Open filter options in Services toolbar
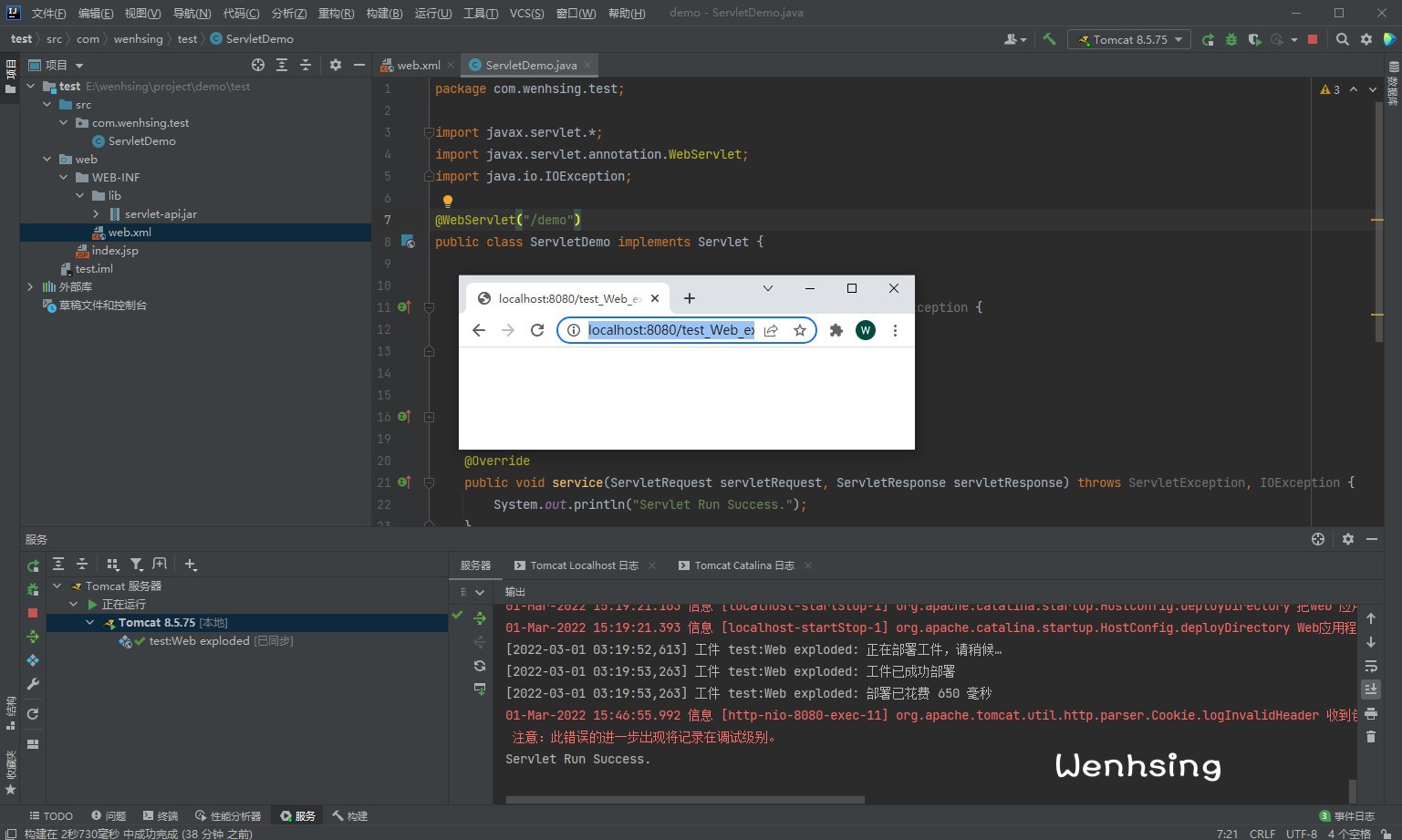The height and width of the screenshot is (840, 1402). pyautogui.click(x=136, y=565)
